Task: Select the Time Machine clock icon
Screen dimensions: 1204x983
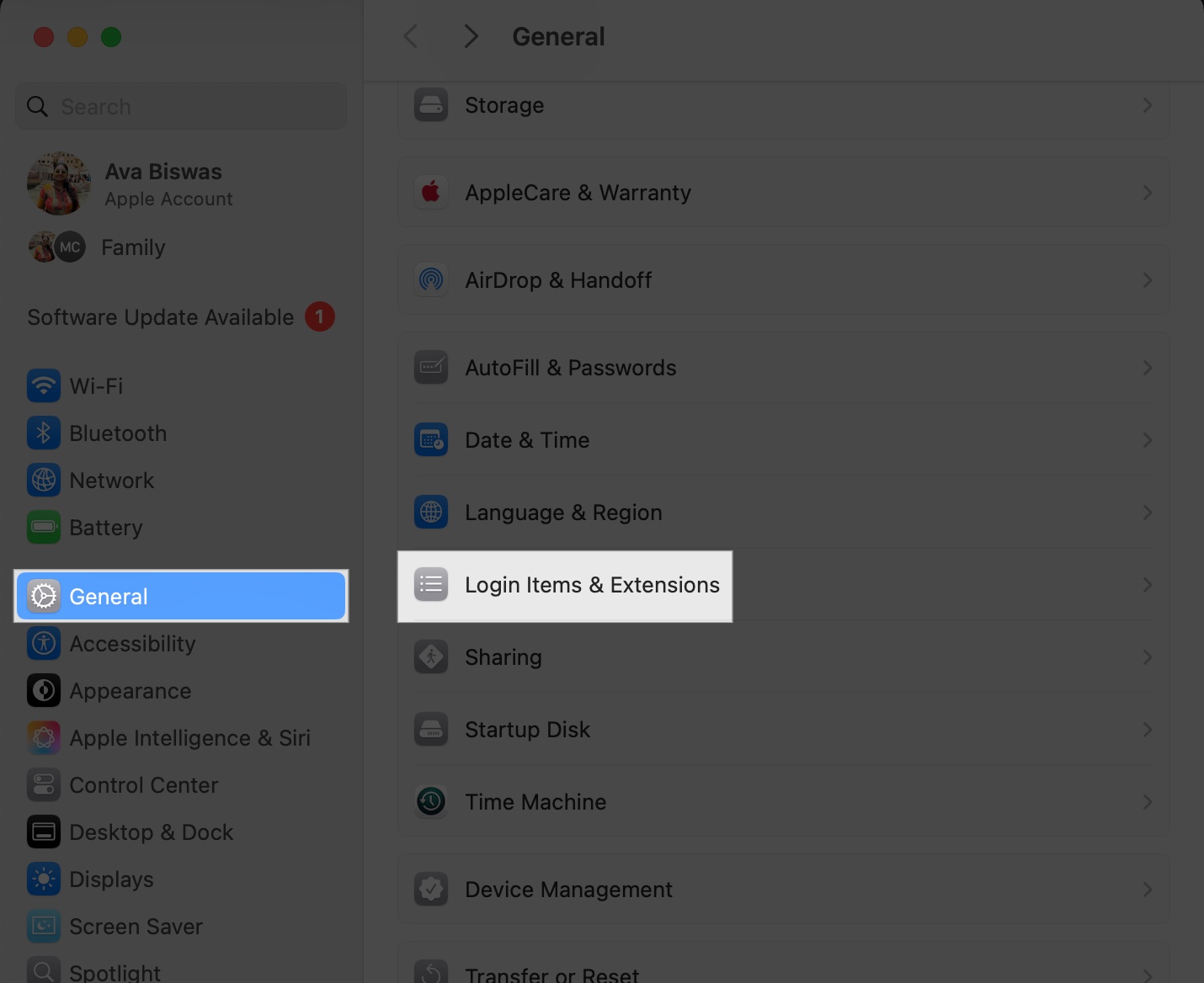Action: 430,801
